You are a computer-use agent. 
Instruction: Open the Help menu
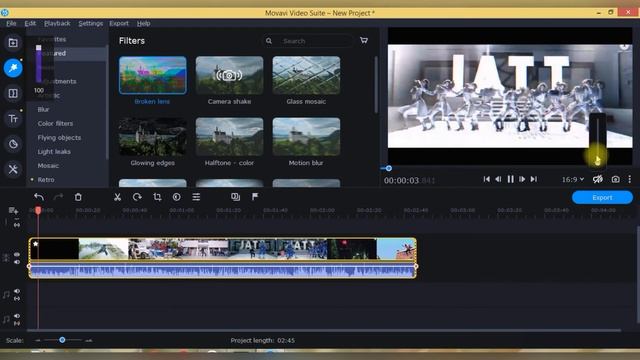pyautogui.click(x=143, y=23)
